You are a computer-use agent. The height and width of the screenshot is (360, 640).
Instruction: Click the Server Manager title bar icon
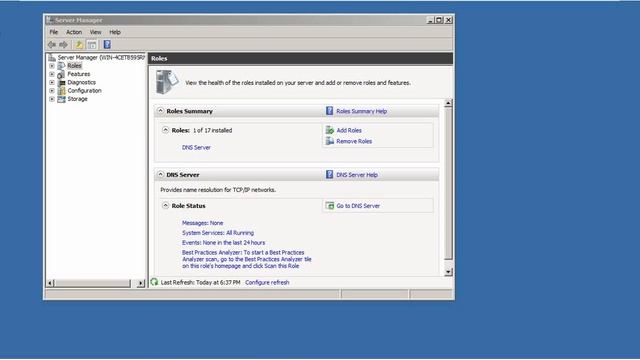(50, 20)
